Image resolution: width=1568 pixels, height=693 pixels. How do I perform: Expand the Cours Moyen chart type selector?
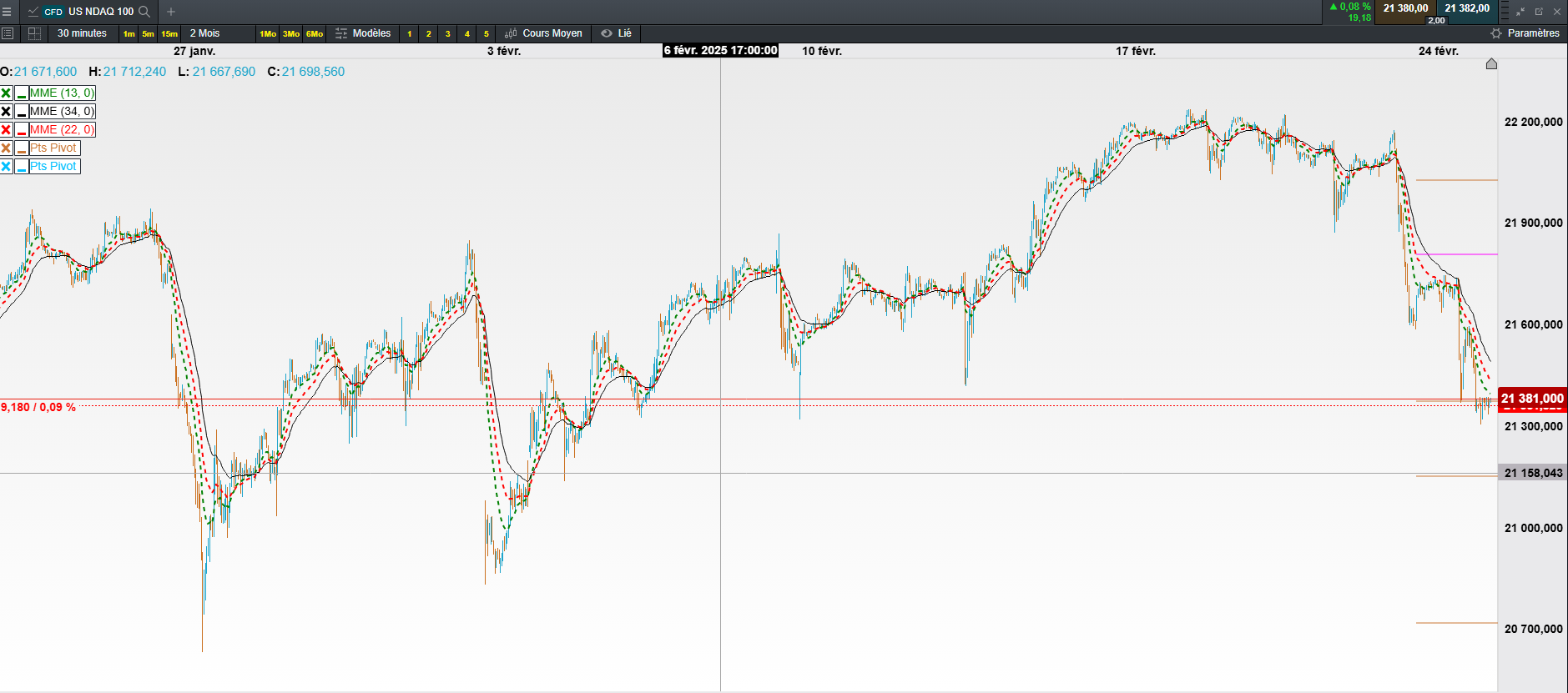coord(543,33)
